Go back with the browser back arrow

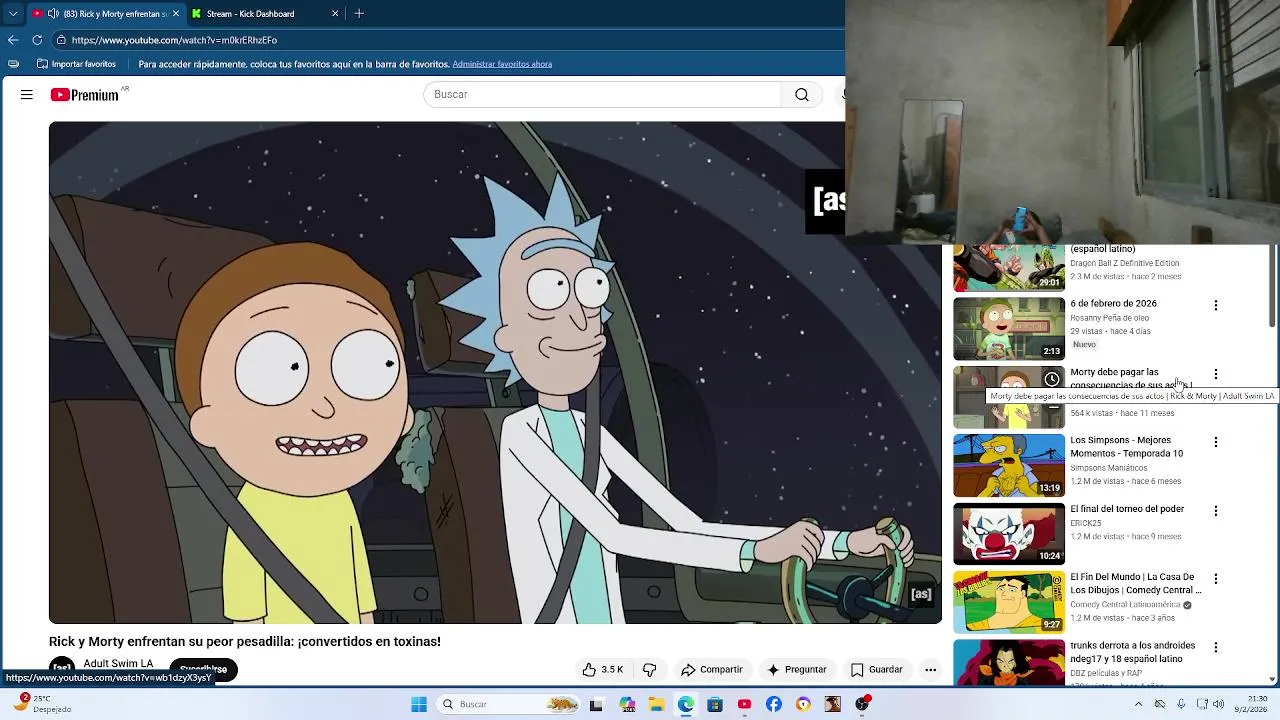click(x=13, y=40)
